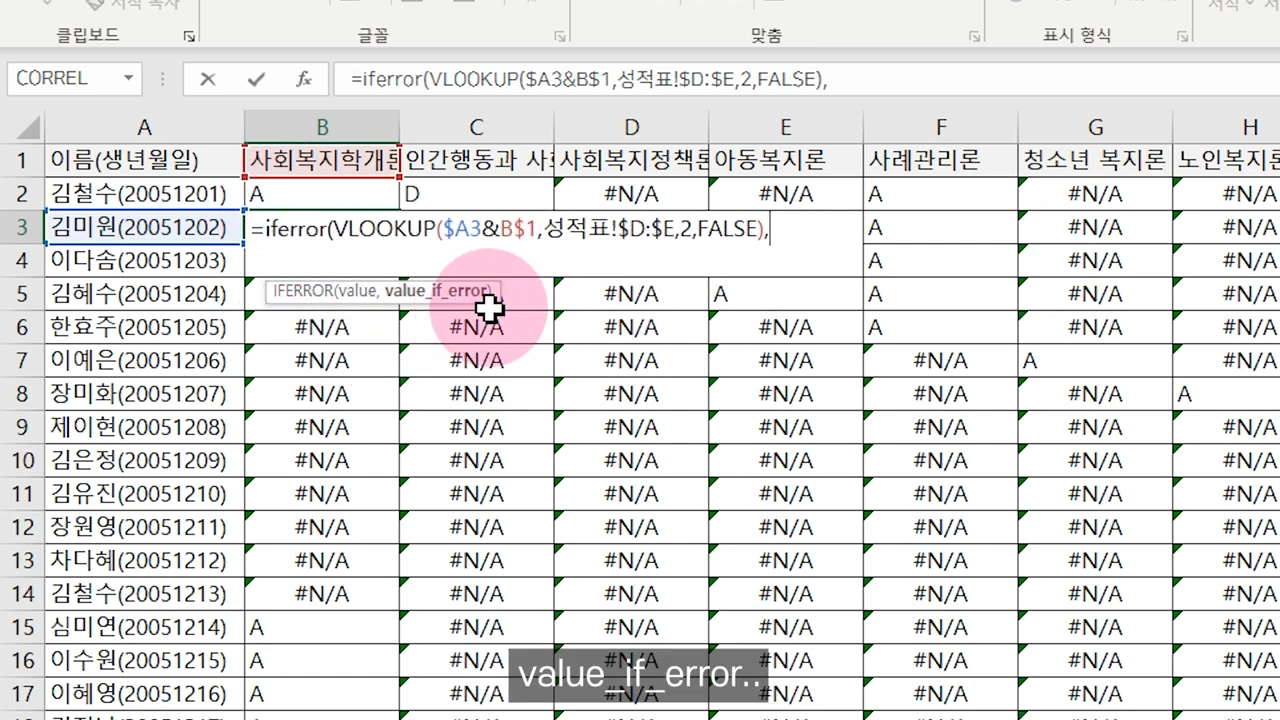1280x720 pixels.
Task: Click cell C2 containing grade D
Action: click(x=476, y=194)
